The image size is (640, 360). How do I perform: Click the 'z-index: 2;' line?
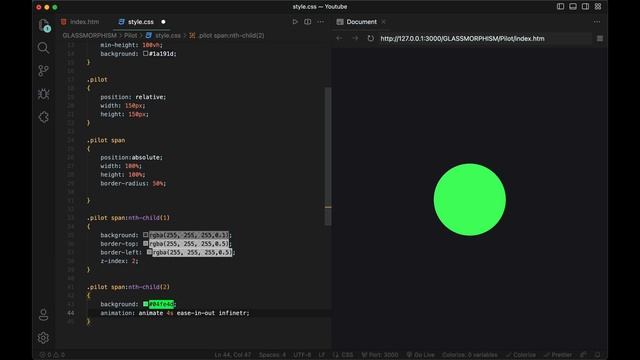119,261
